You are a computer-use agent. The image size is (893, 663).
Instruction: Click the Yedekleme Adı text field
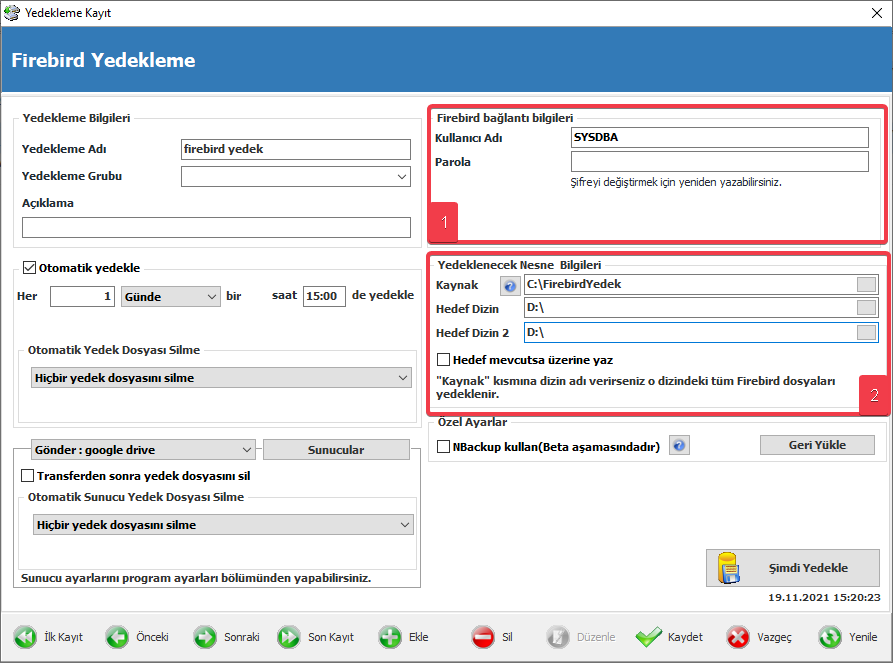296,149
